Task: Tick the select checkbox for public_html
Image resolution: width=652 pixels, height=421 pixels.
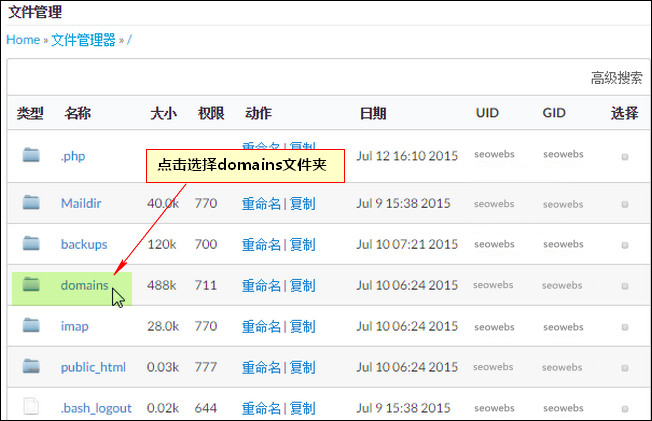Action: pos(625,368)
